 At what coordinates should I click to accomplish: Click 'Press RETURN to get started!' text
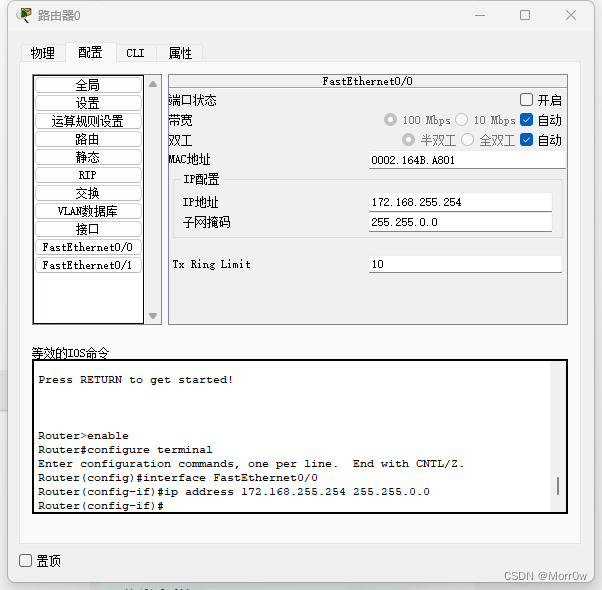point(136,380)
